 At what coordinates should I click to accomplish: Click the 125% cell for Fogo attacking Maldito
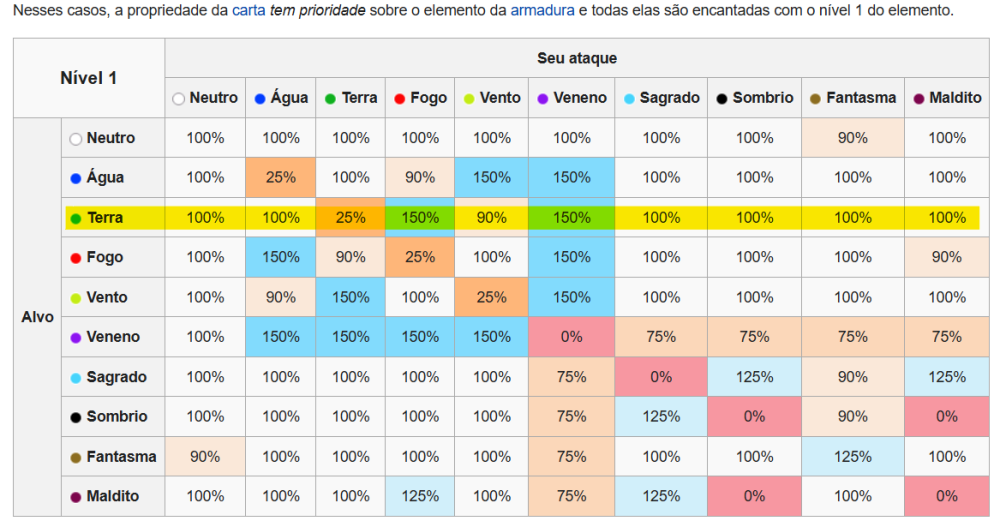coord(420,496)
